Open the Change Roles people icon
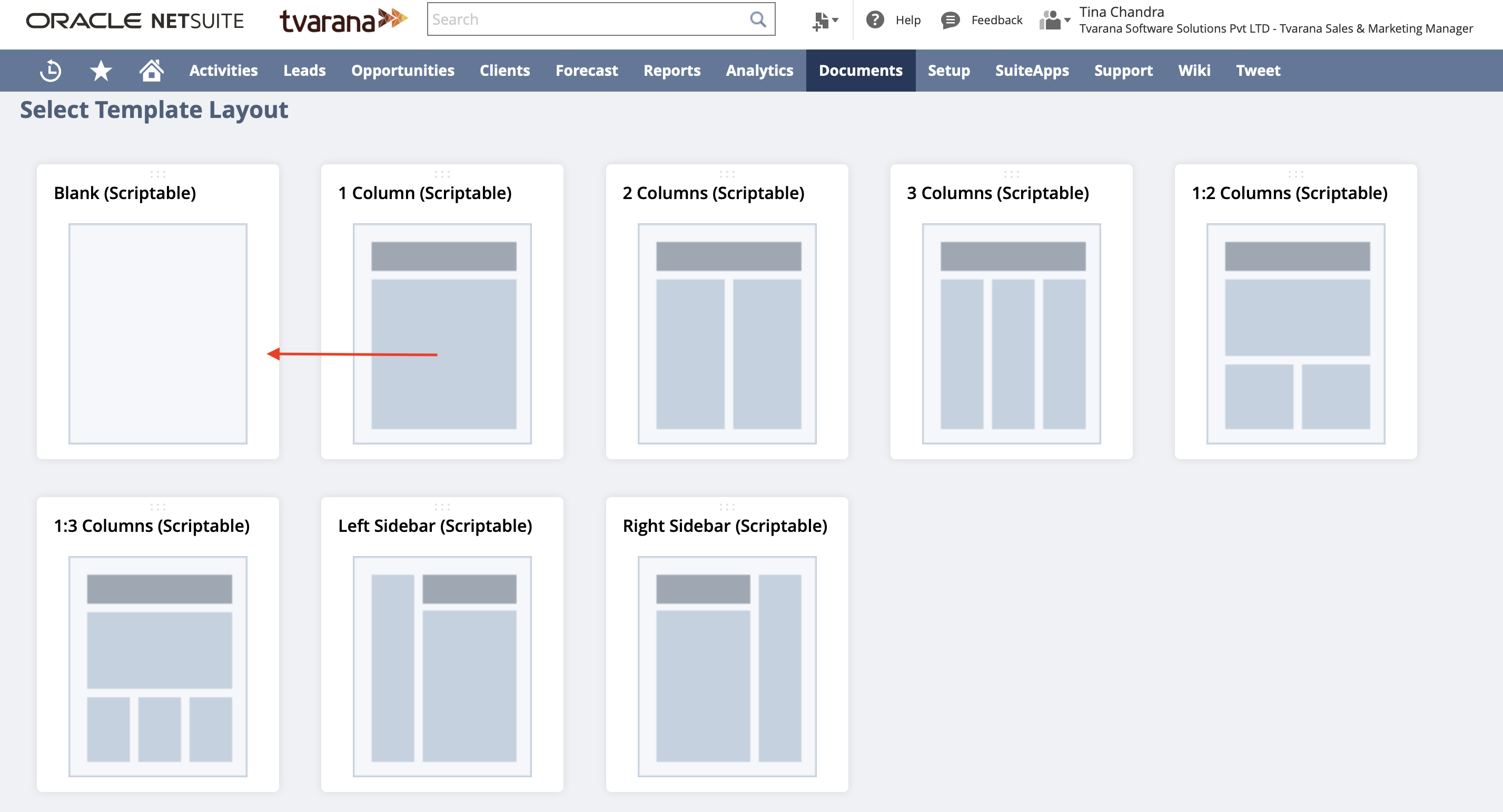The width and height of the screenshot is (1503, 812). click(x=1054, y=21)
